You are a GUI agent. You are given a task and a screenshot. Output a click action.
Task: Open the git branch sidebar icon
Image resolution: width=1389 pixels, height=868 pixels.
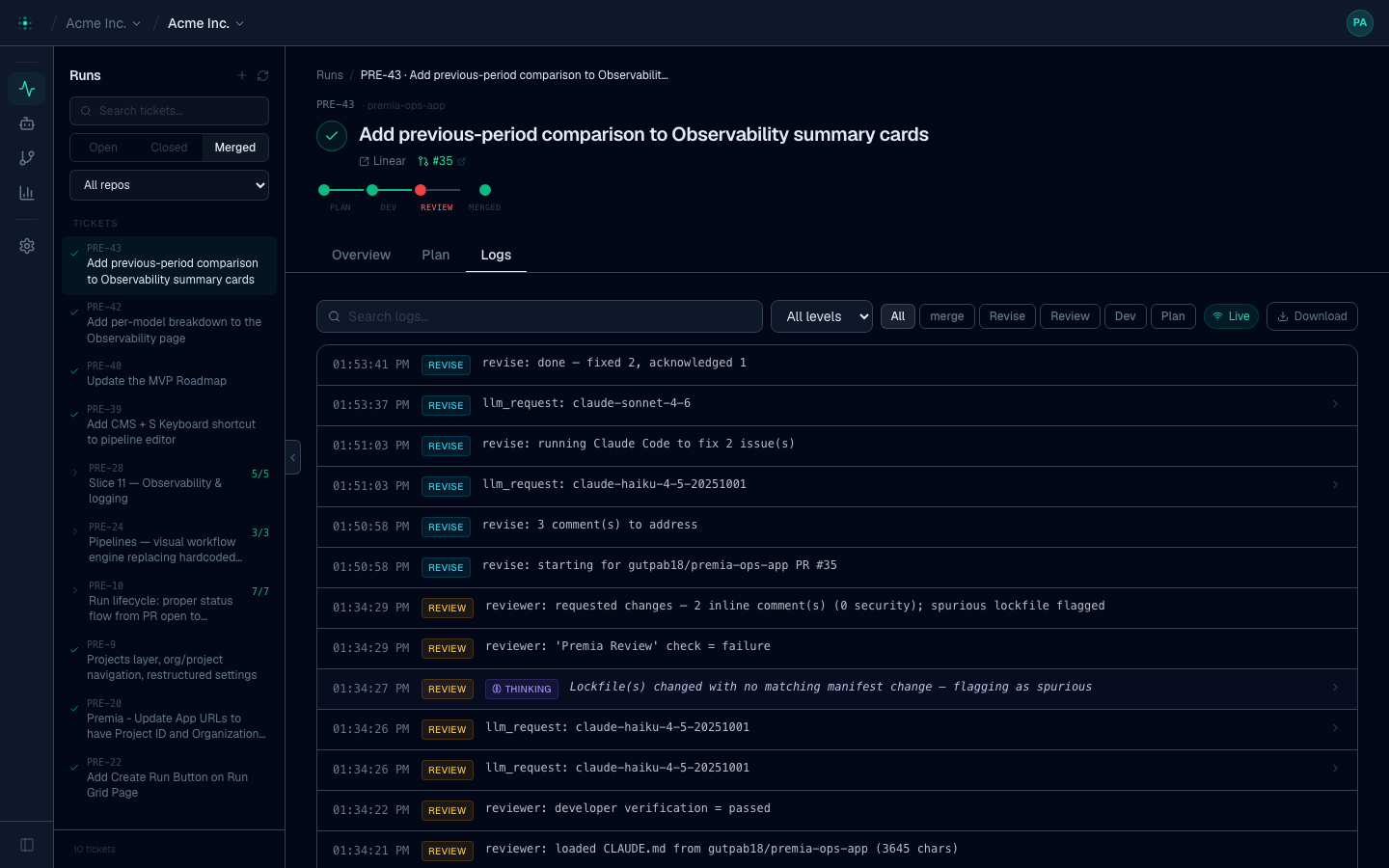pos(27,158)
